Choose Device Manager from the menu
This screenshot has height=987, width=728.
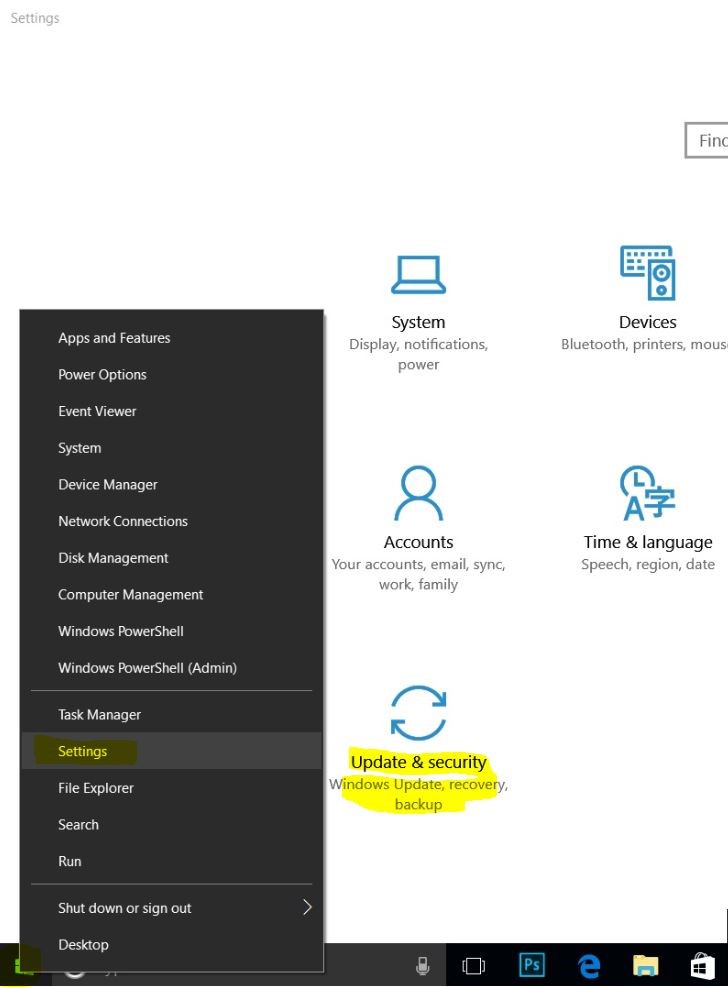tap(108, 485)
